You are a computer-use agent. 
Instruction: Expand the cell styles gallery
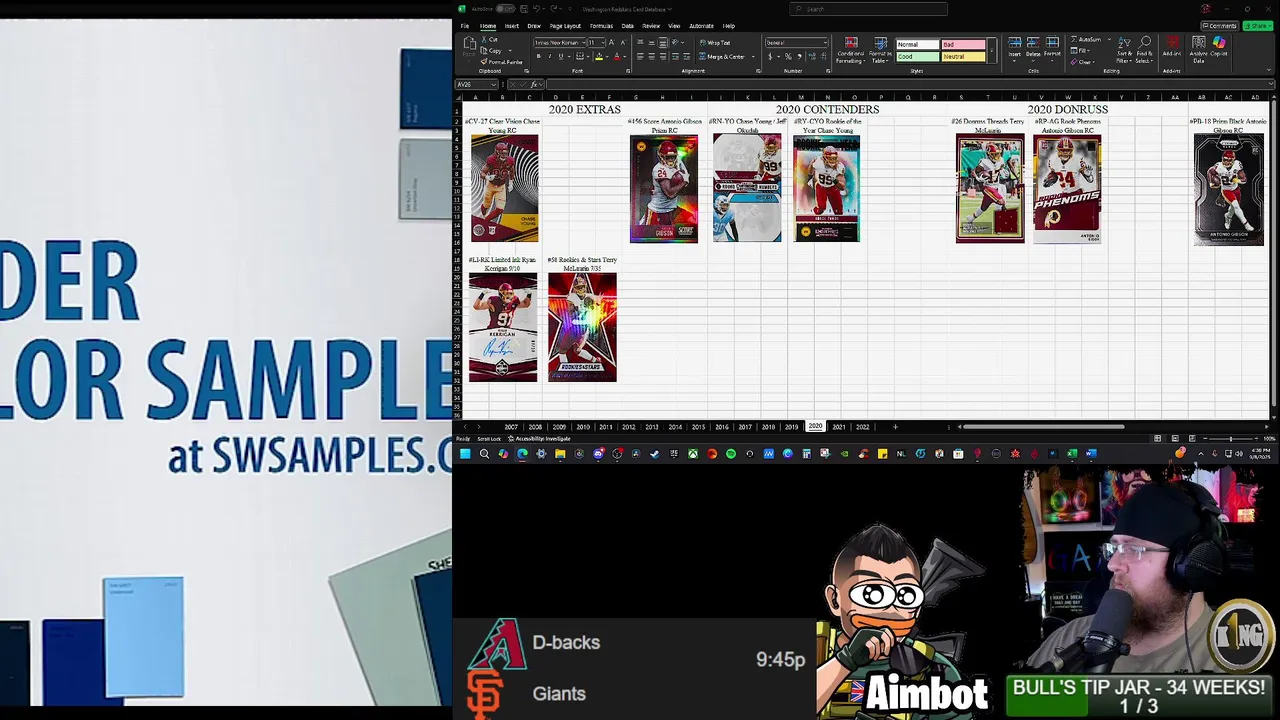(992, 51)
